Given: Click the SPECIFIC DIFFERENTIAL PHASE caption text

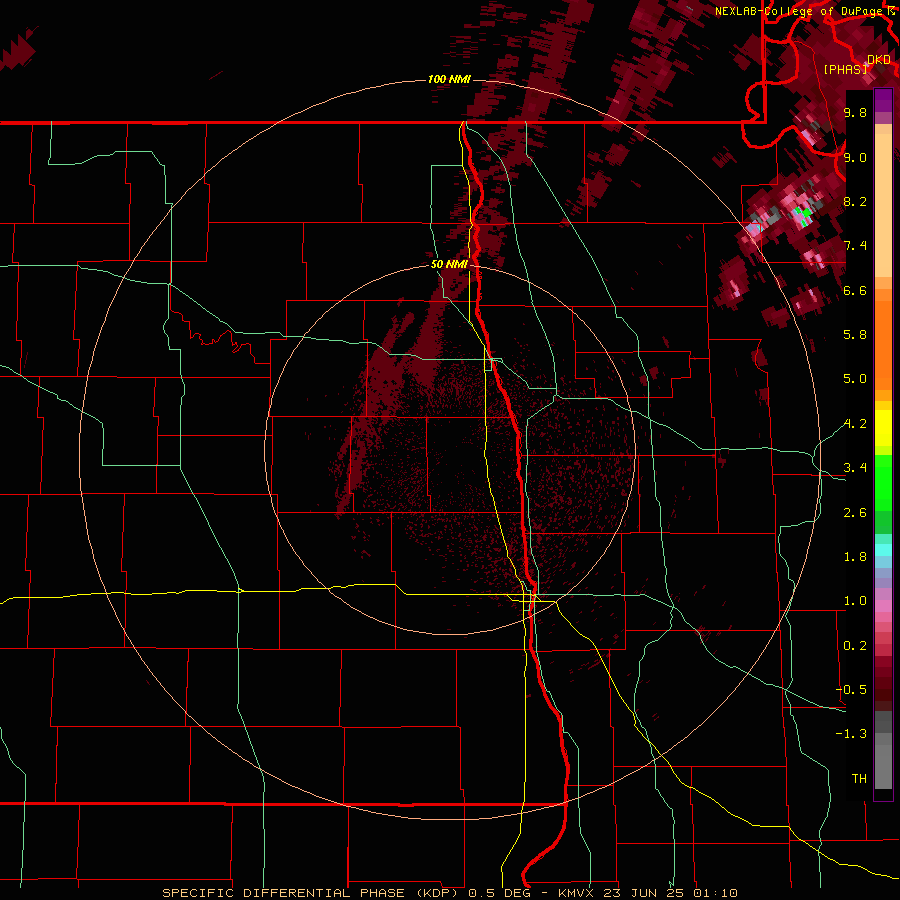Looking at the screenshot, I should pyautogui.click(x=283, y=893).
